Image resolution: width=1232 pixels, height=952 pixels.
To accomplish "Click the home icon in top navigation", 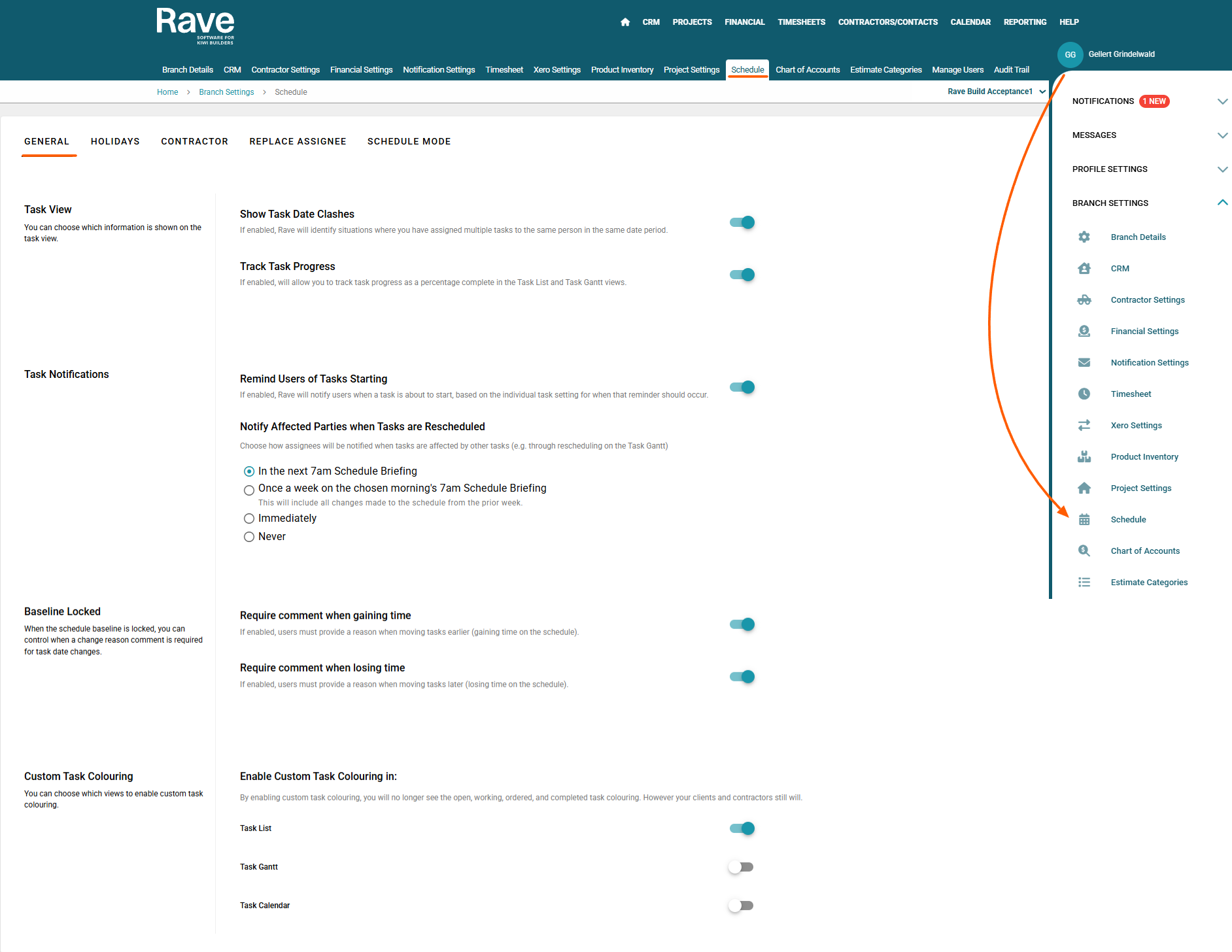I will (625, 22).
